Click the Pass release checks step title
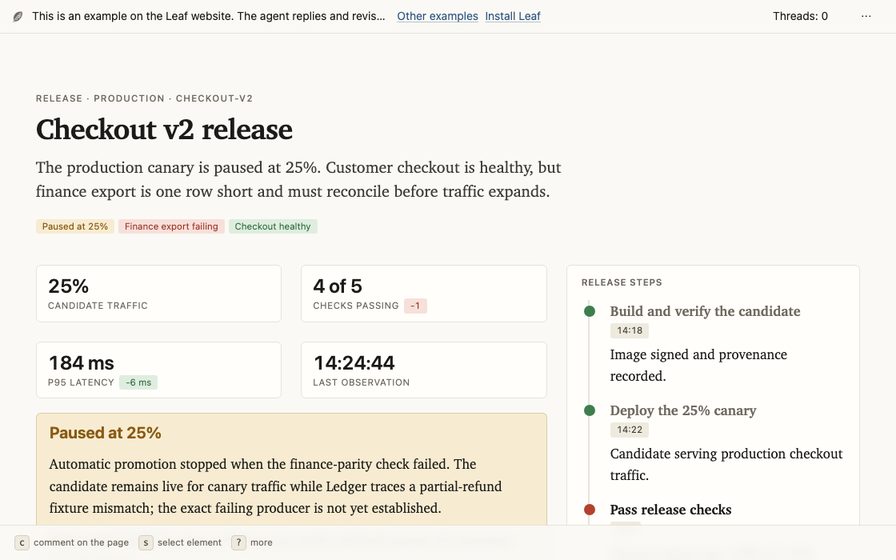Screen dimensions: 896x560 coord(670,510)
